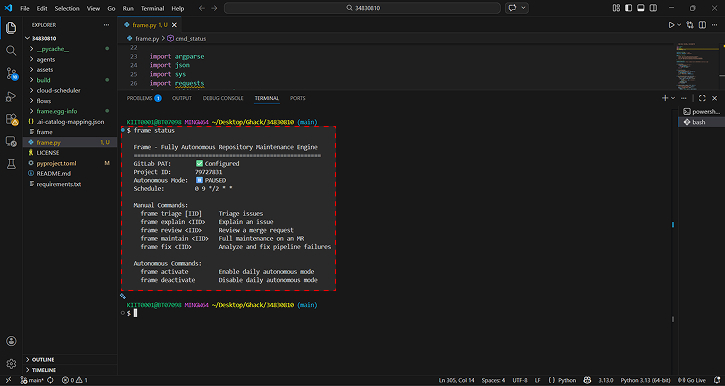
Task: Open editor More Actions ellipsis
Action: coord(715,25)
